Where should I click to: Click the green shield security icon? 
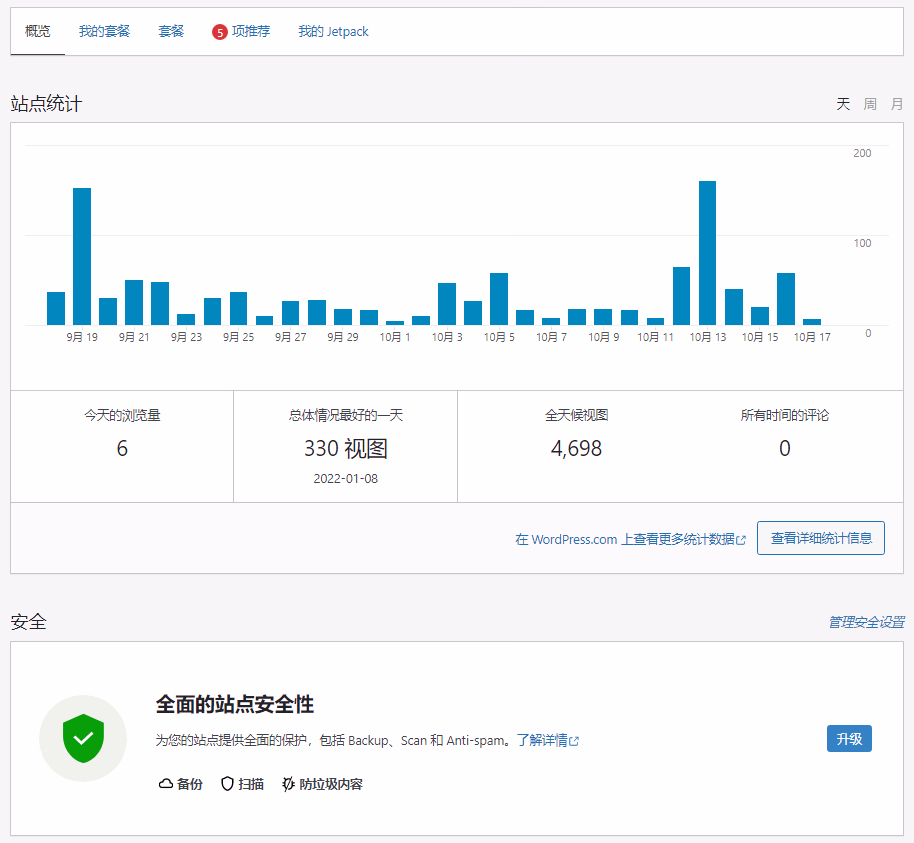coord(83,739)
